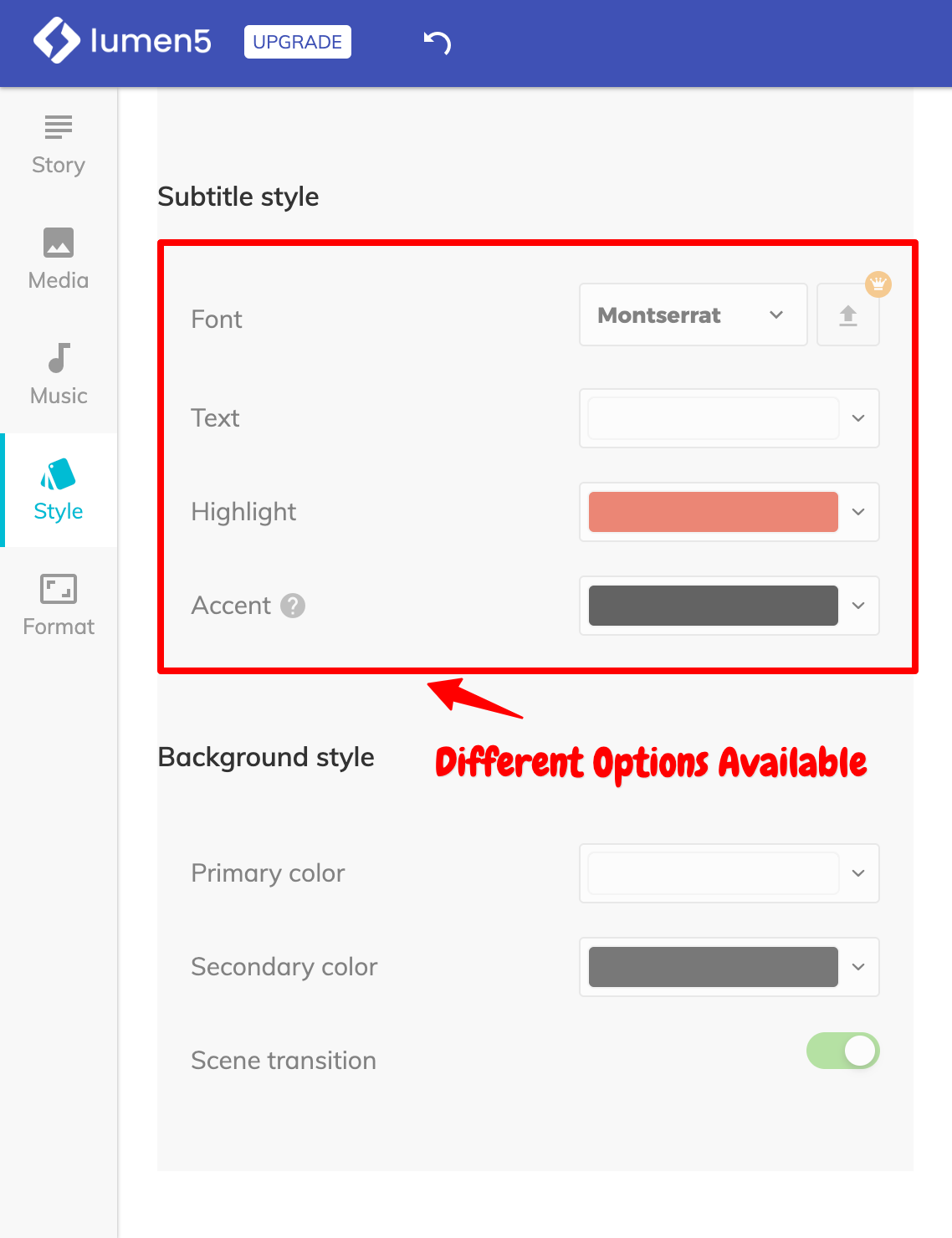Image resolution: width=952 pixels, height=1238 pixels.
Task: Click the Lumen5 logo icon
Action: tap(56, 41)
